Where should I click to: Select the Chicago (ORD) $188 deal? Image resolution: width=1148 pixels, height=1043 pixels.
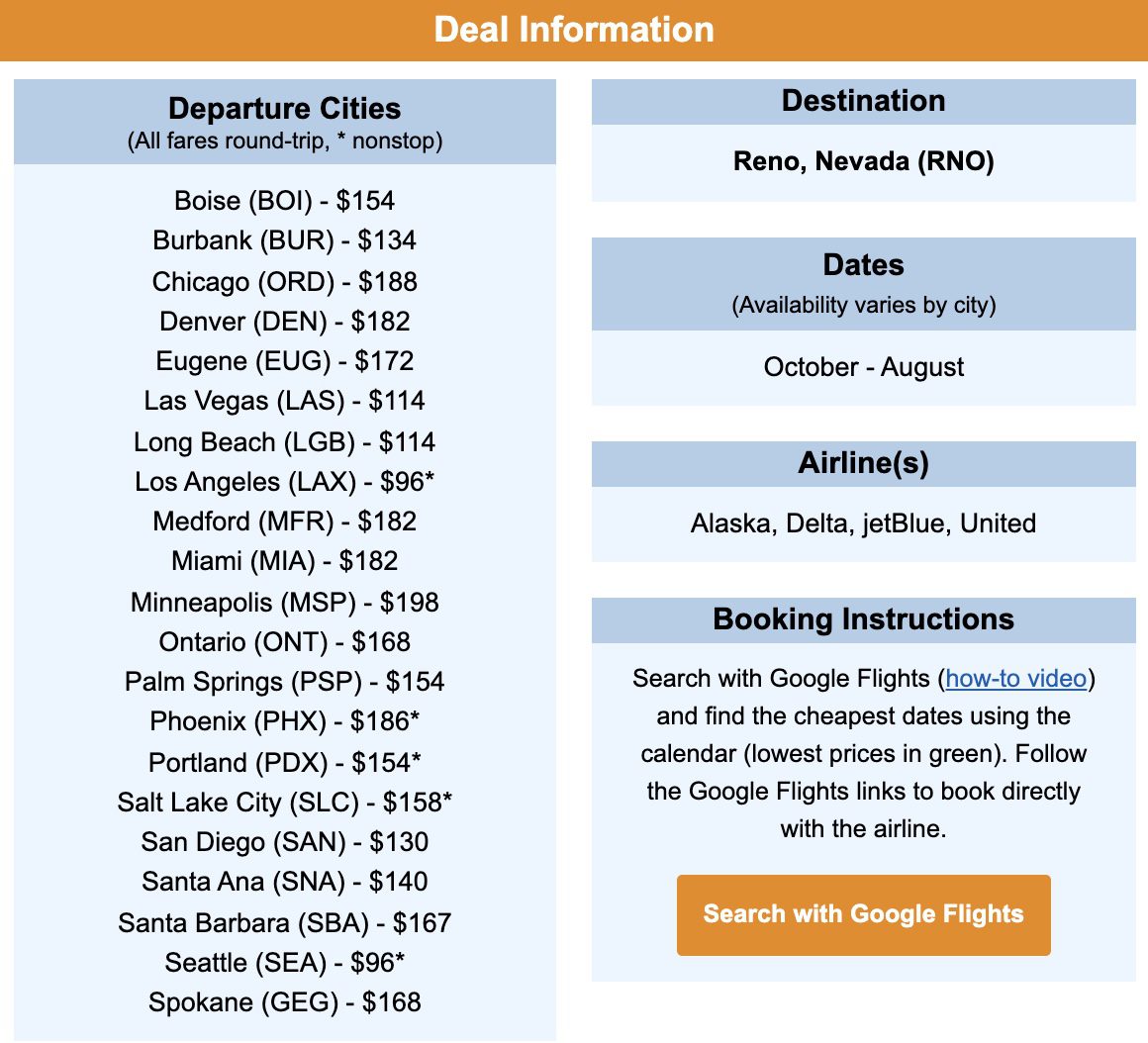click(284, 281)
